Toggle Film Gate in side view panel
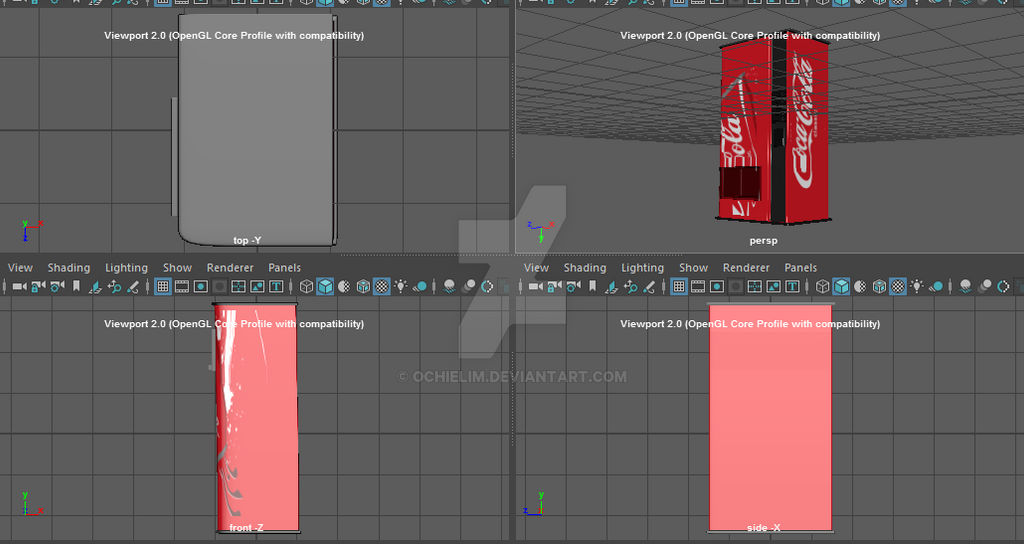The width and height of the screenshot is (1024, 544). [x=697, y=286]
